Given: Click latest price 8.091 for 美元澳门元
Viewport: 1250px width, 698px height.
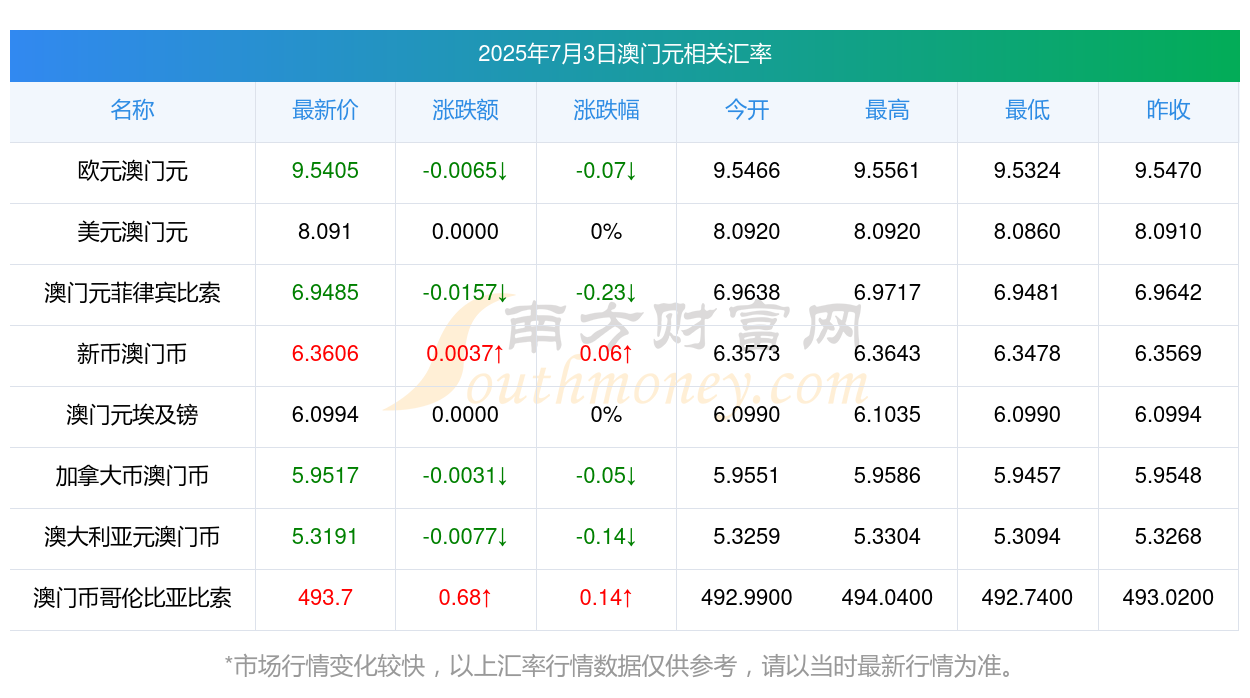Looking at the screenshot, I should point(325,232).
